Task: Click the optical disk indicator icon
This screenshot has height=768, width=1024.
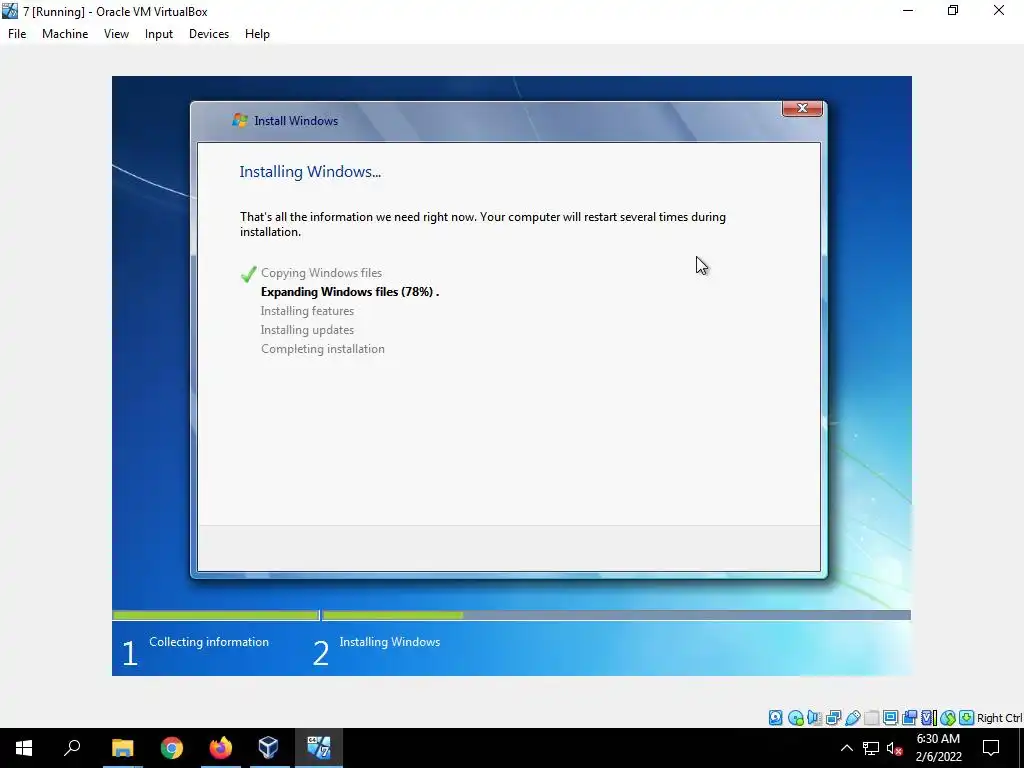Action: [795, 718]
